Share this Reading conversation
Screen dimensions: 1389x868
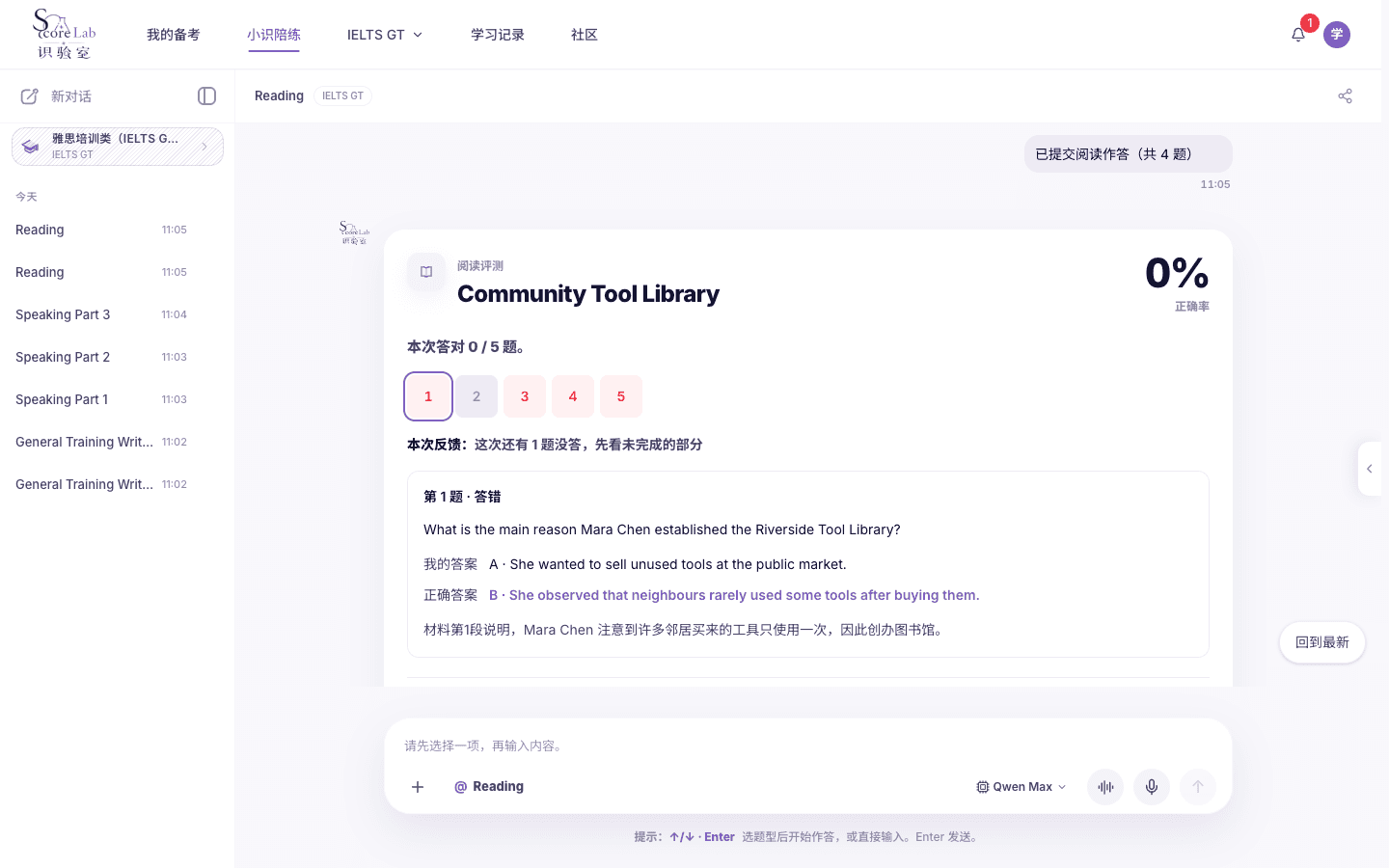point(1346,95)
